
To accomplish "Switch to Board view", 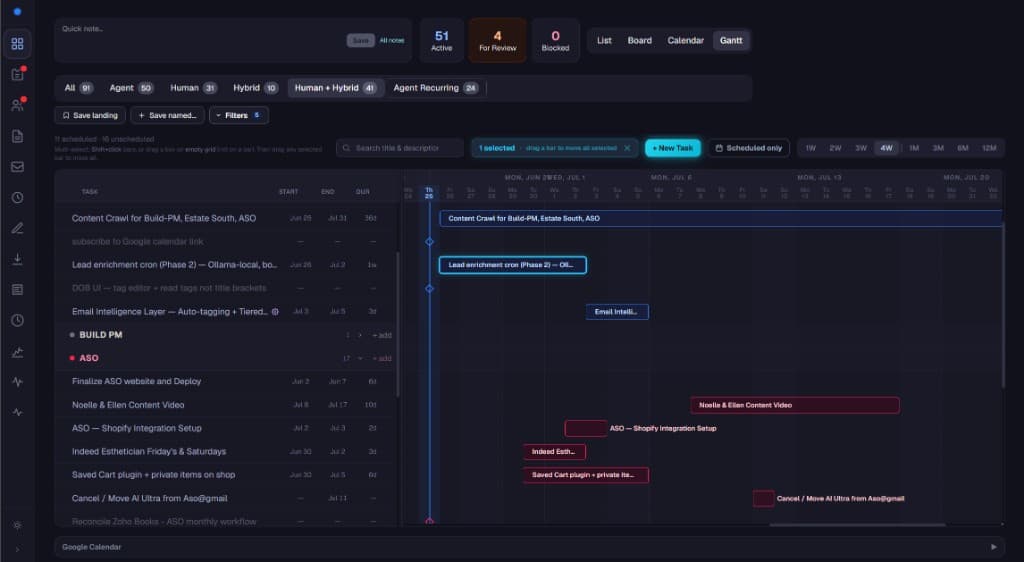I will tap(639, 40).
